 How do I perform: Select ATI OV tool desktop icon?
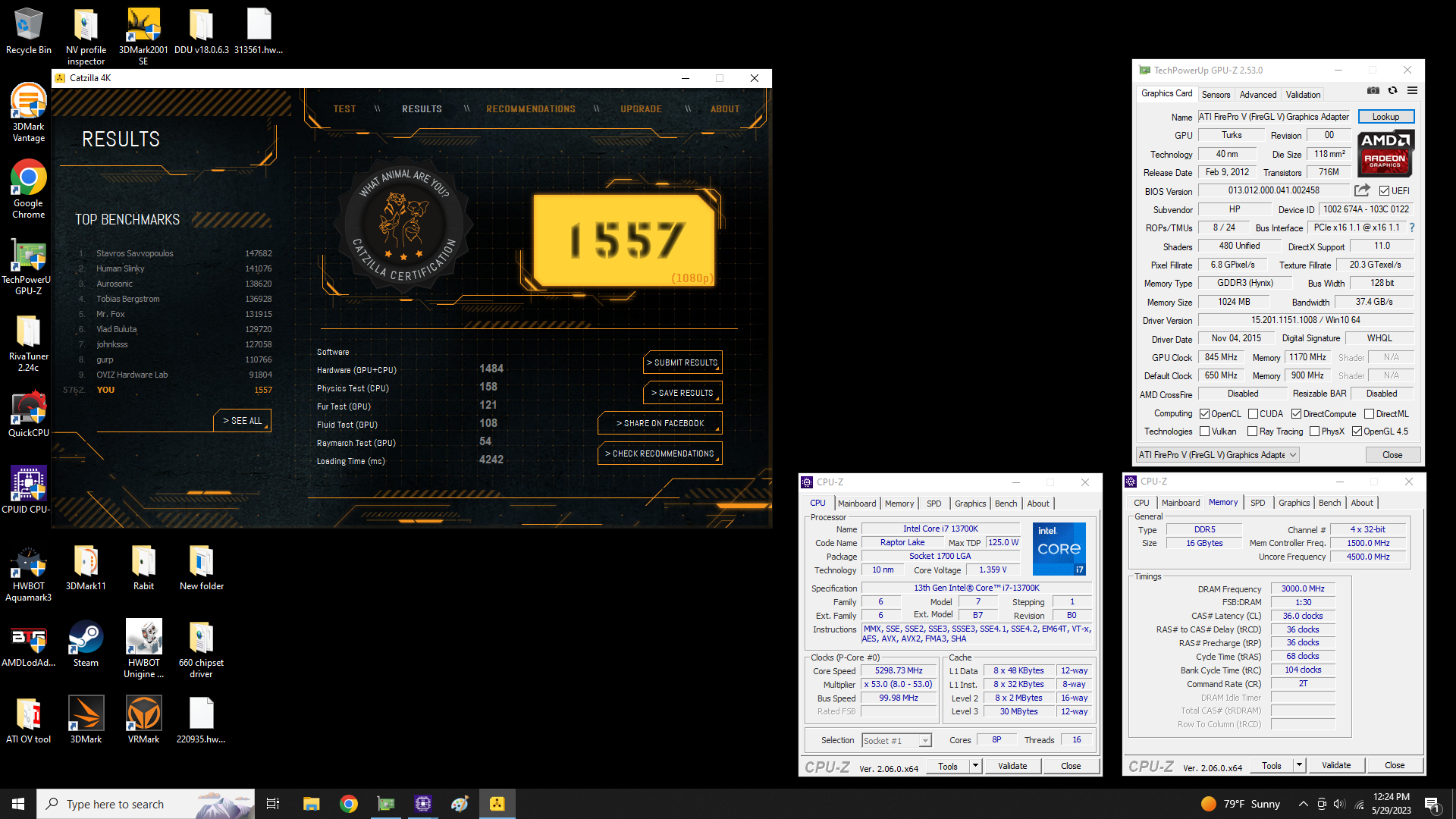point(28,720)
